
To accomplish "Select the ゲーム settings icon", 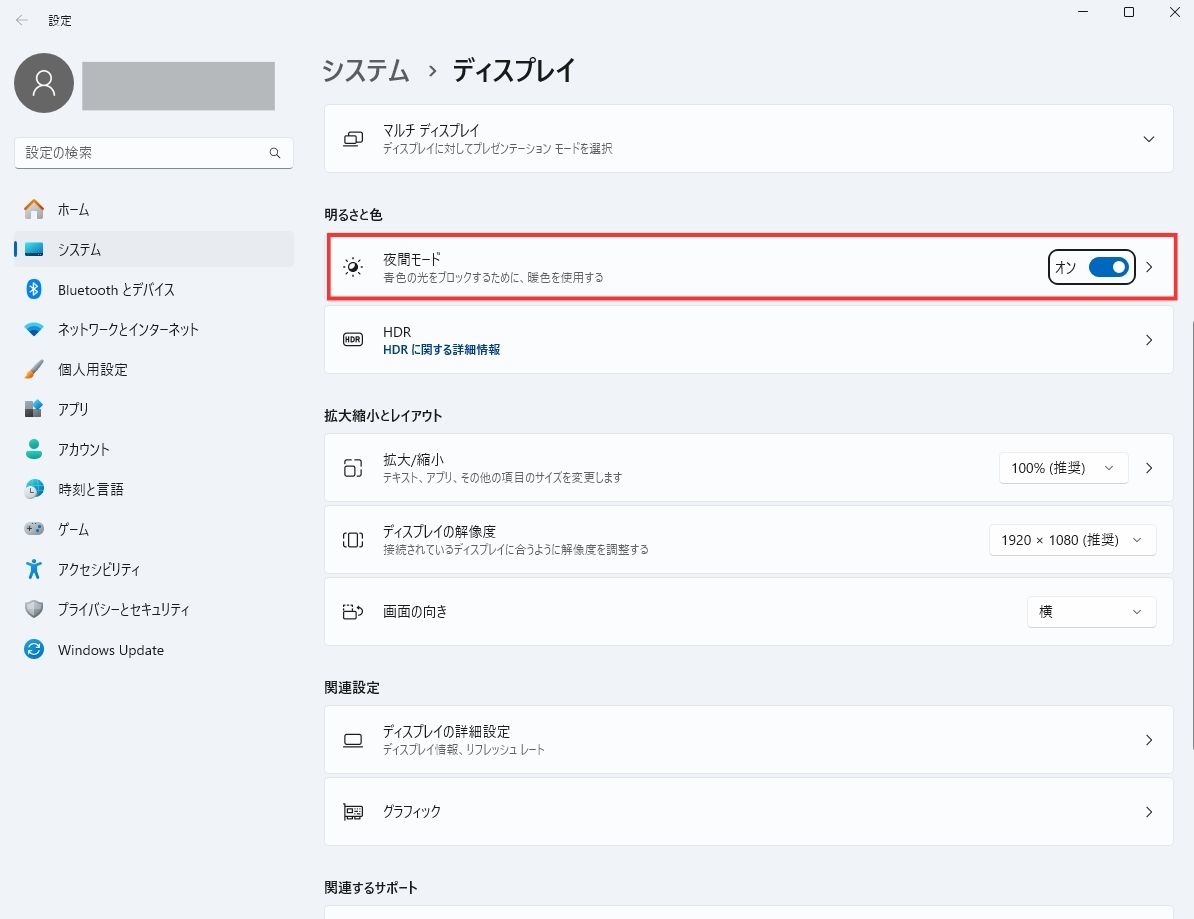I will (33, 529).
